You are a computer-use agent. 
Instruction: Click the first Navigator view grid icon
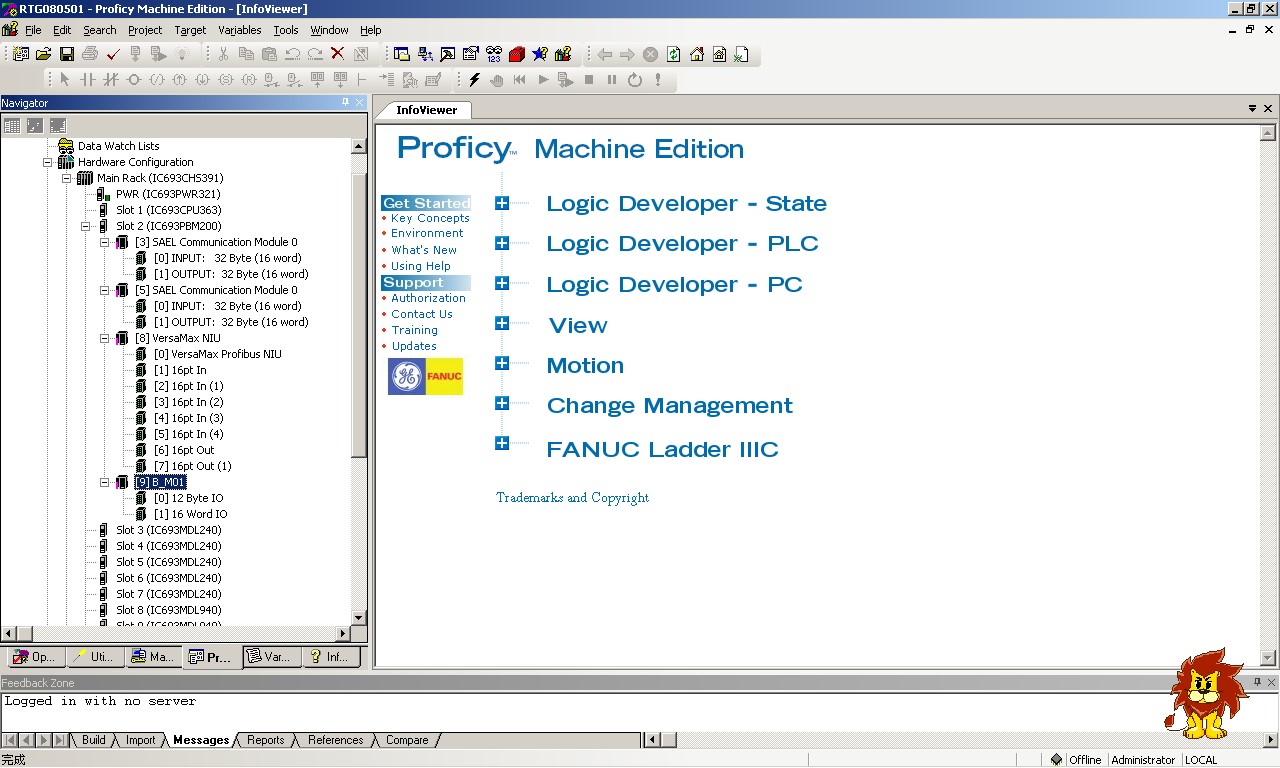pyautogui.click(x=12, y=125)
